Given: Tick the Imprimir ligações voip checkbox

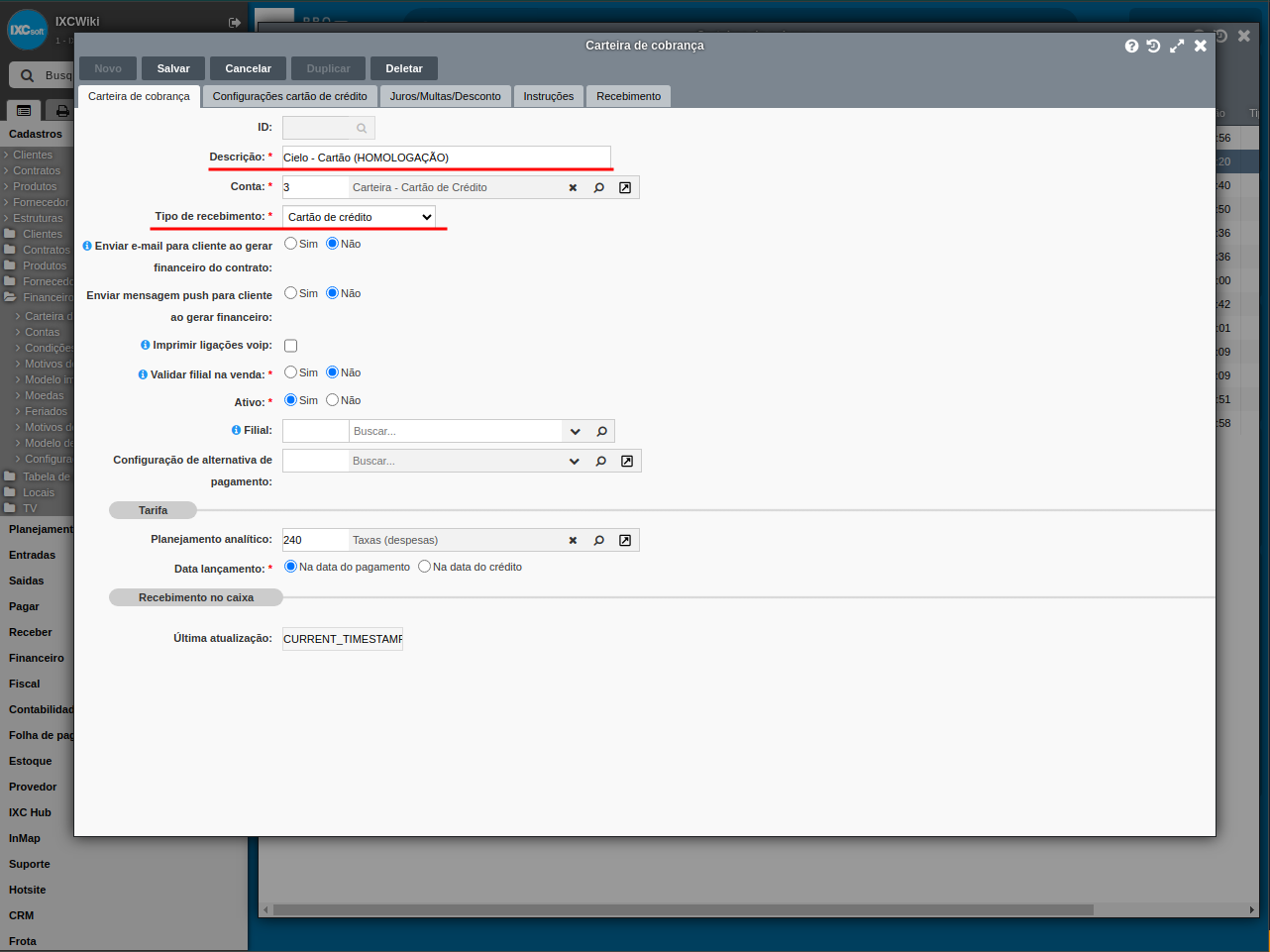Looking at the screenshot, I should pyautogui.click(x=290, y=346).
